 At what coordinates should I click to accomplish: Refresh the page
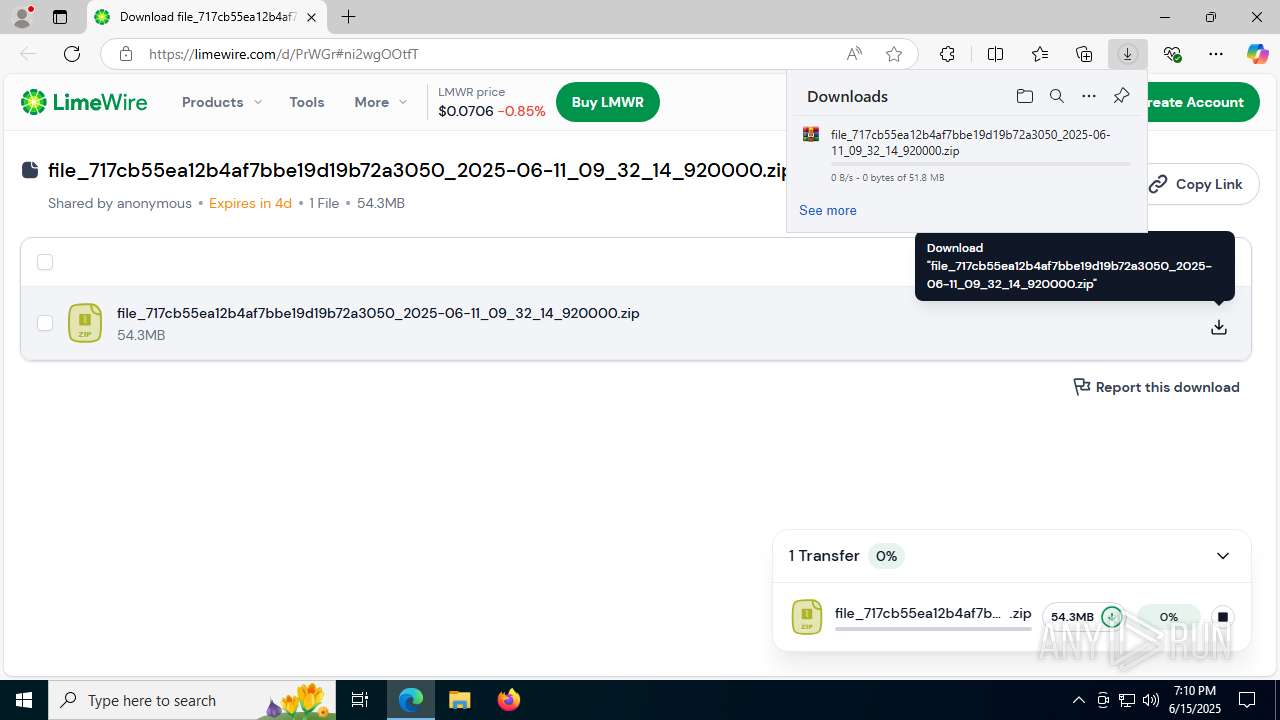[72, 54]
